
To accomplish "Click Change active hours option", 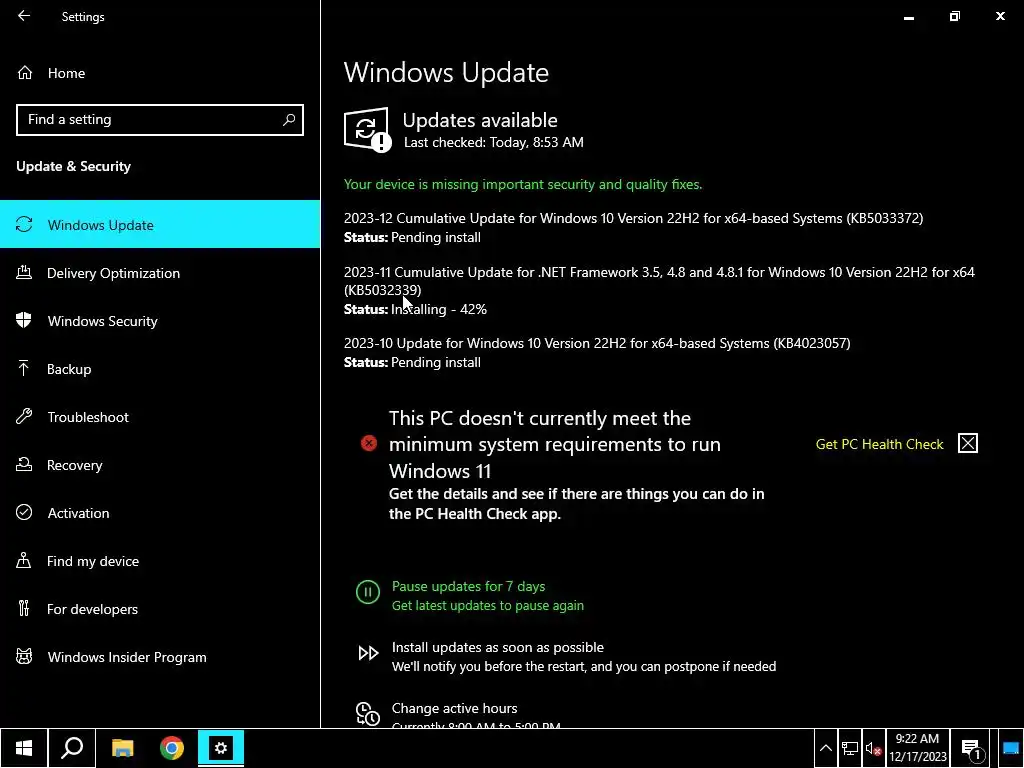I will (454, 708).
